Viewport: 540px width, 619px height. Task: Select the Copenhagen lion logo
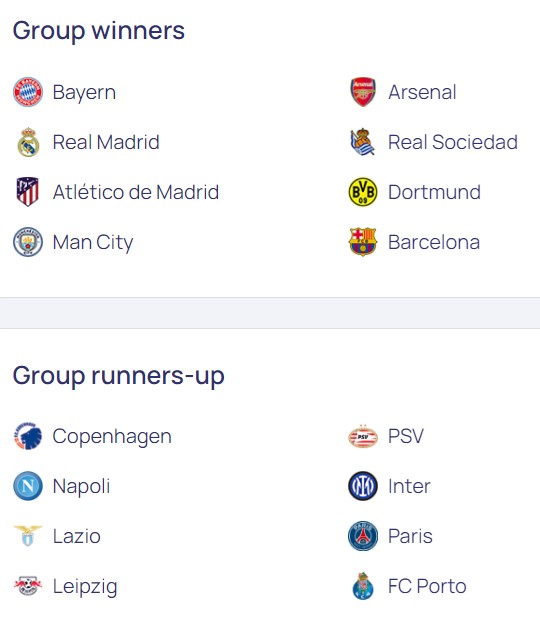tap(28, 436)
